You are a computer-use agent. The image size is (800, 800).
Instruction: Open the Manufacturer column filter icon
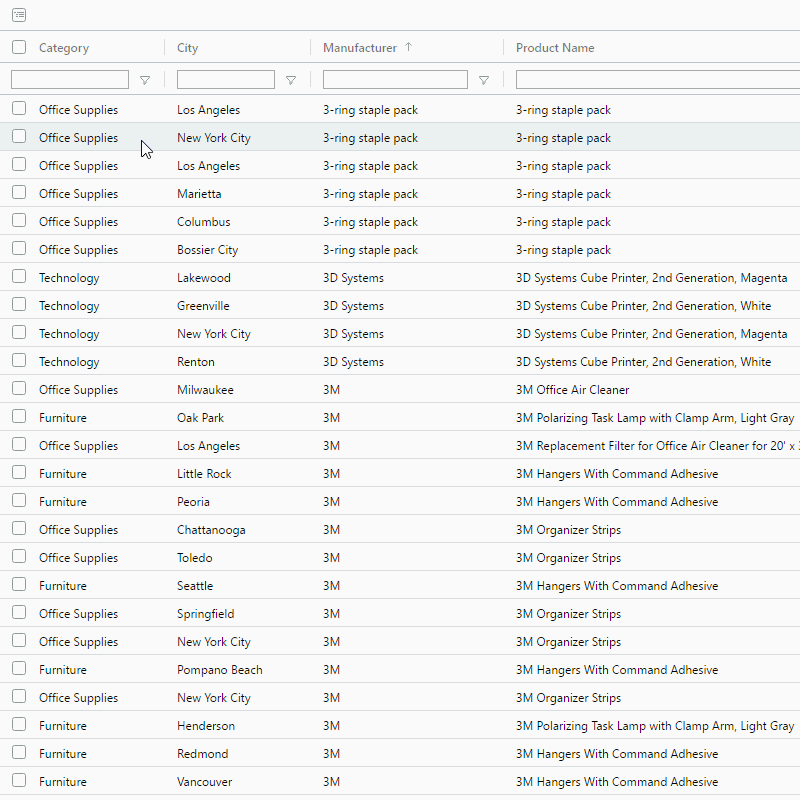[484, 80]
